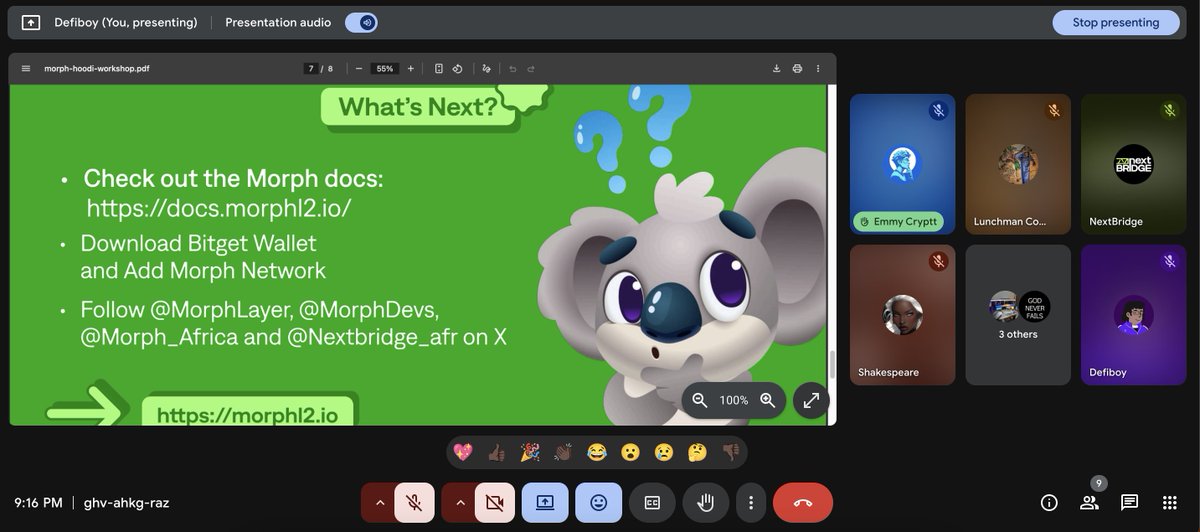Send surprised face reaction
Image resolution: width=1200 pixels, height=532 pixels.
click(630, 452)
